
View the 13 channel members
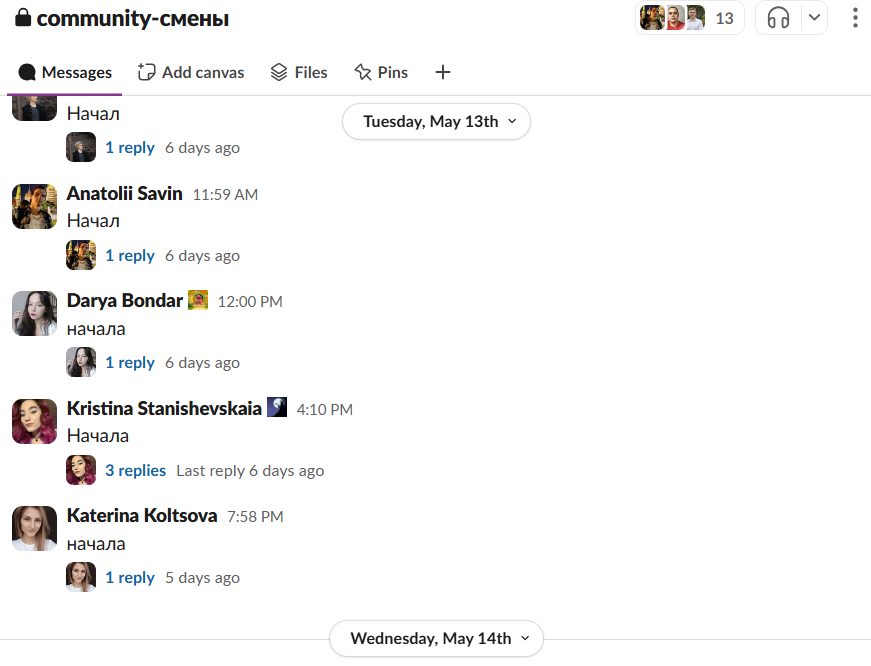[x=690, y=18]
